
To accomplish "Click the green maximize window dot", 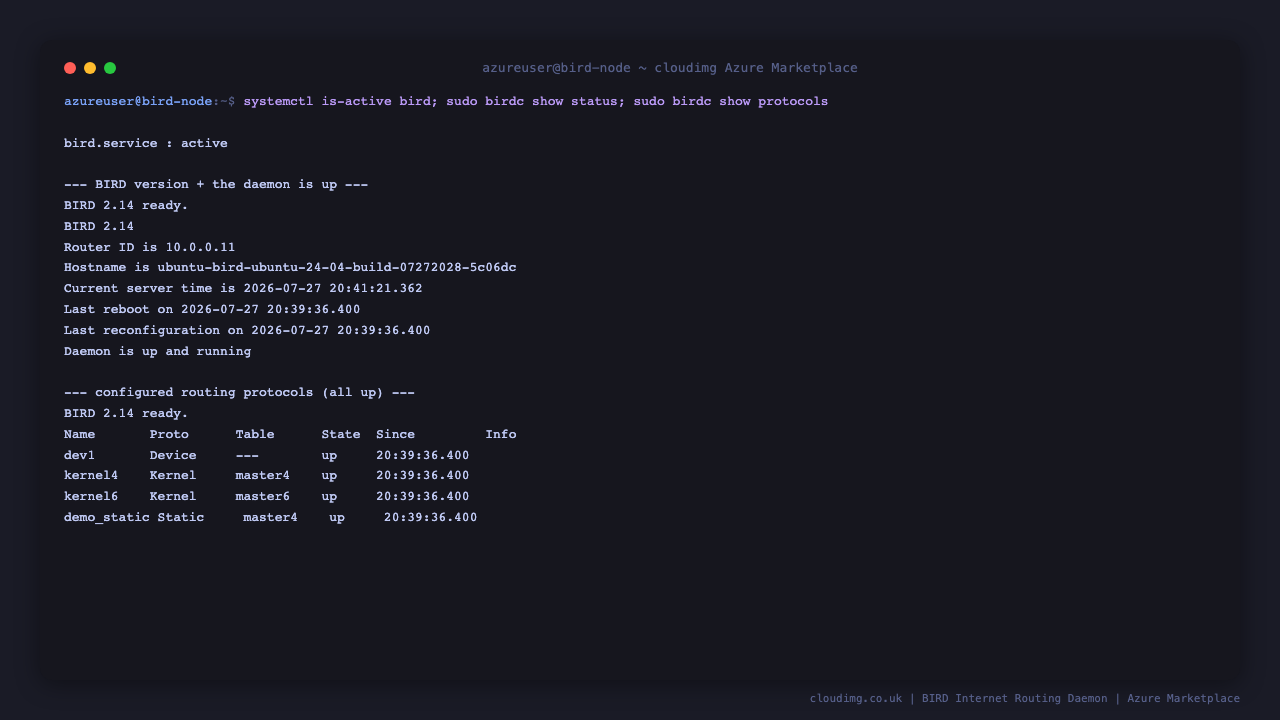I will coord(110,68).
